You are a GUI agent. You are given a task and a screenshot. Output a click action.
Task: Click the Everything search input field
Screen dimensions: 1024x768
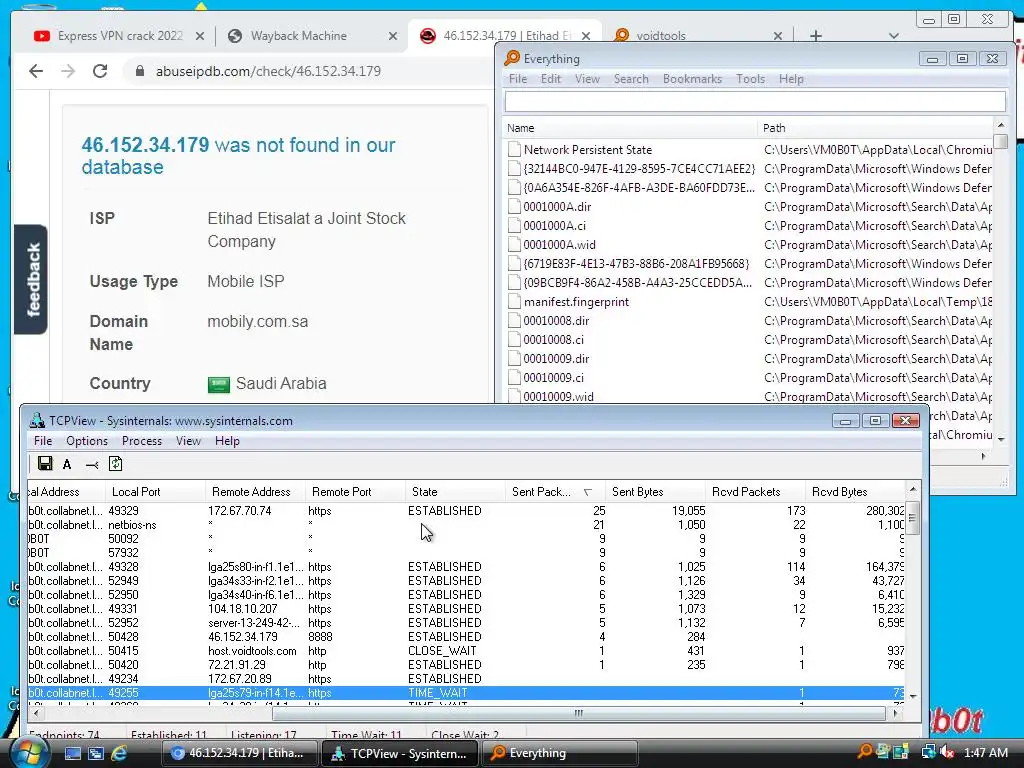coord(755,101)
